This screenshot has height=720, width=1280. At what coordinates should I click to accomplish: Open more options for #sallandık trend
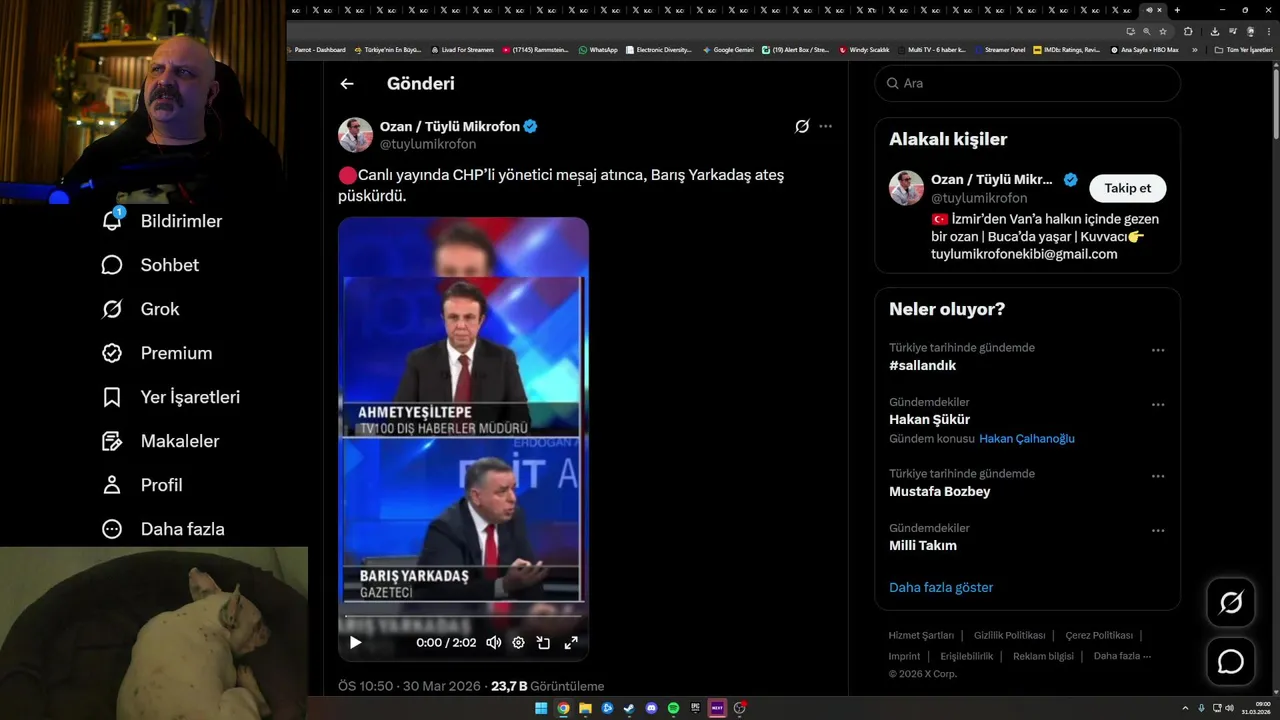click(1158, 351)
